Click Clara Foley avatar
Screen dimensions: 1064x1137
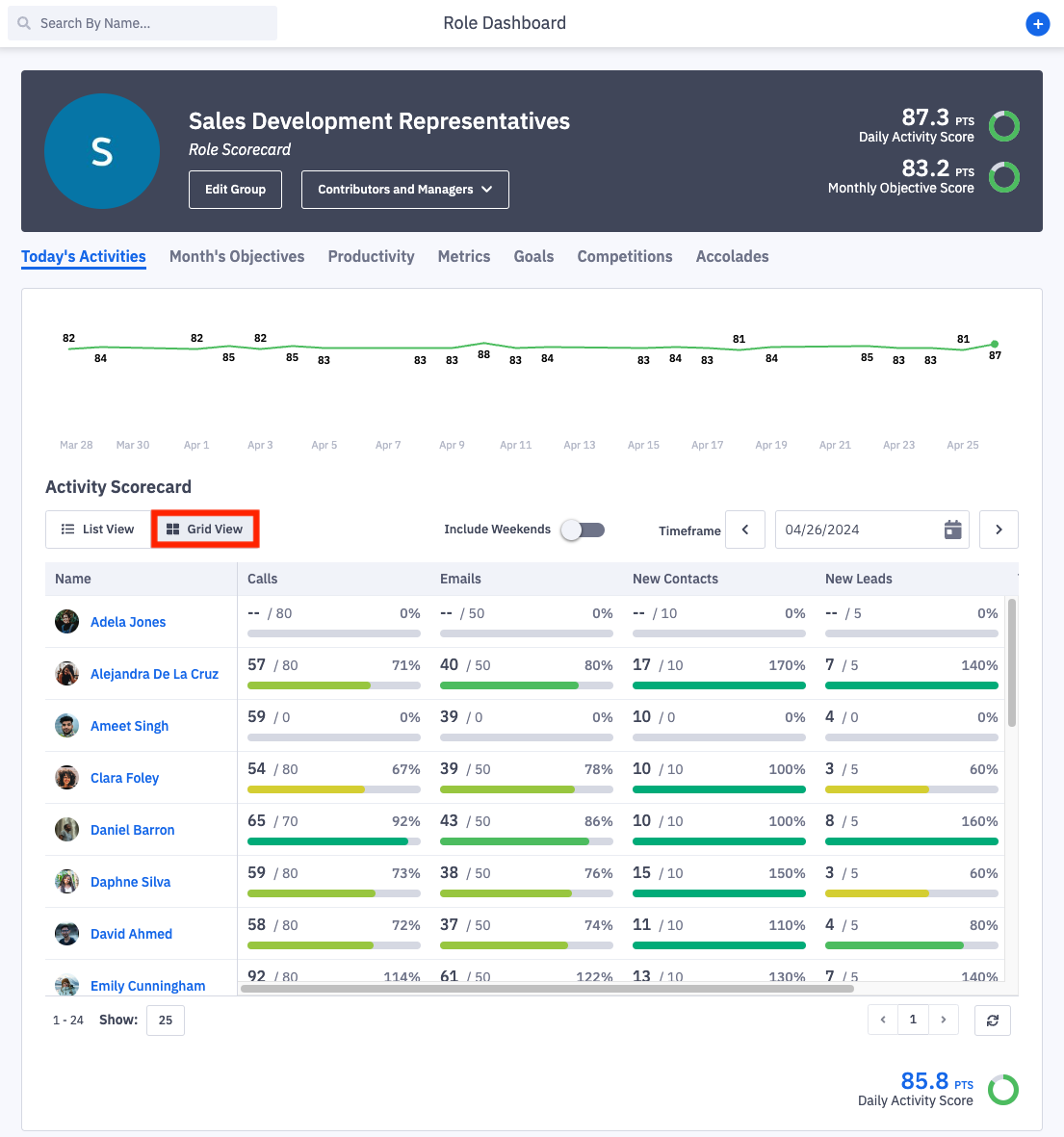(x=66, y=777)
